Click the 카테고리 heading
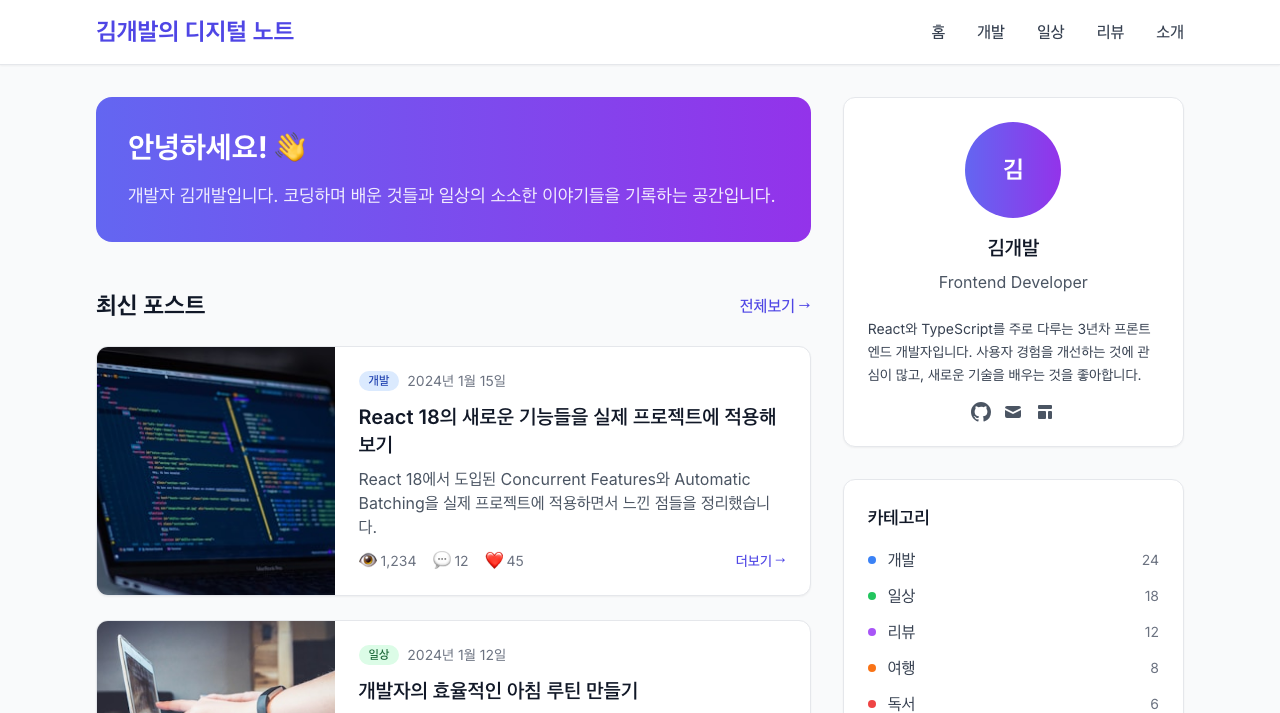 [x=898, y=517]
